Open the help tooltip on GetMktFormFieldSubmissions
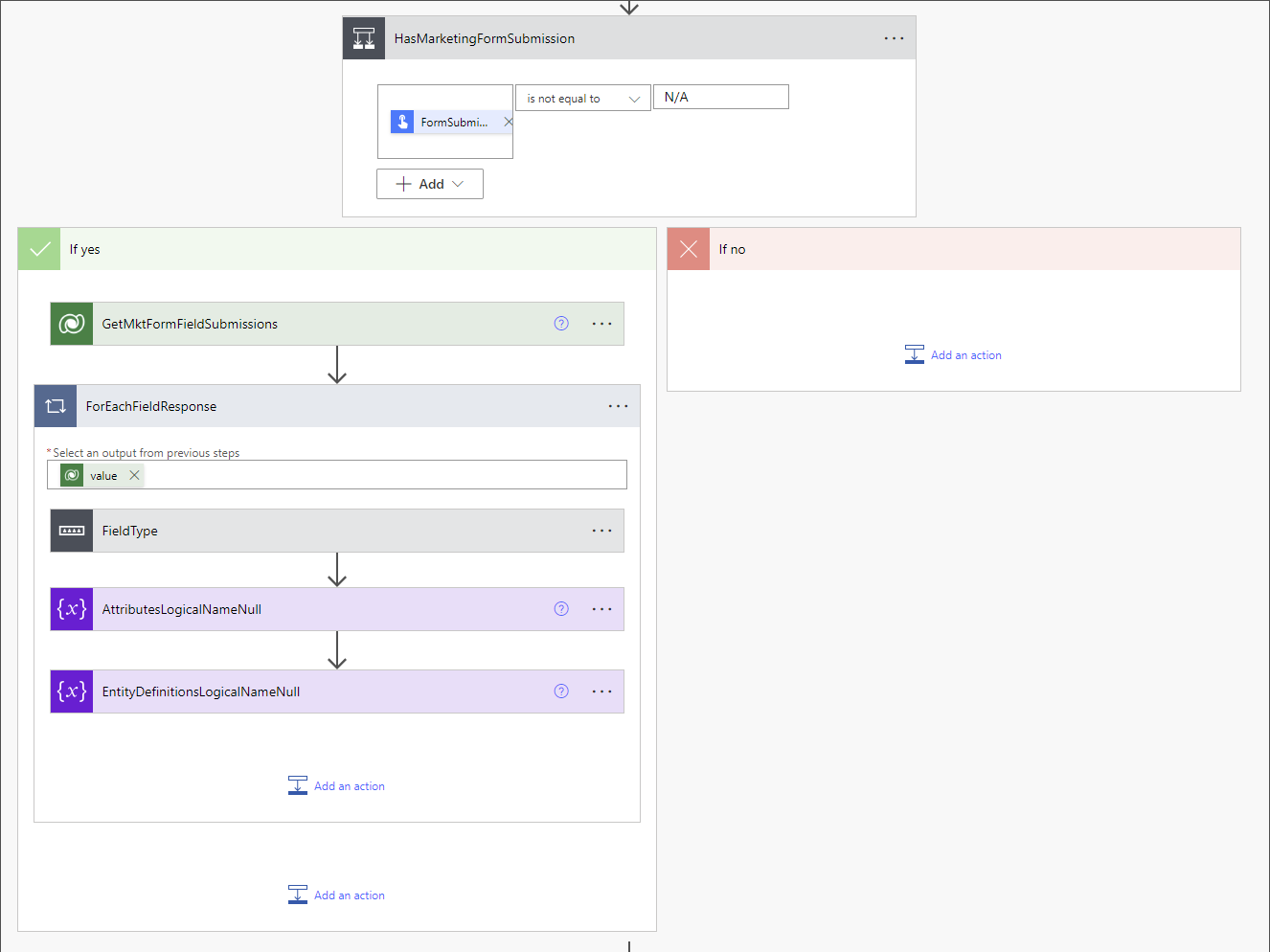This screenshot has width=1270, height=952. click(560, 324)
